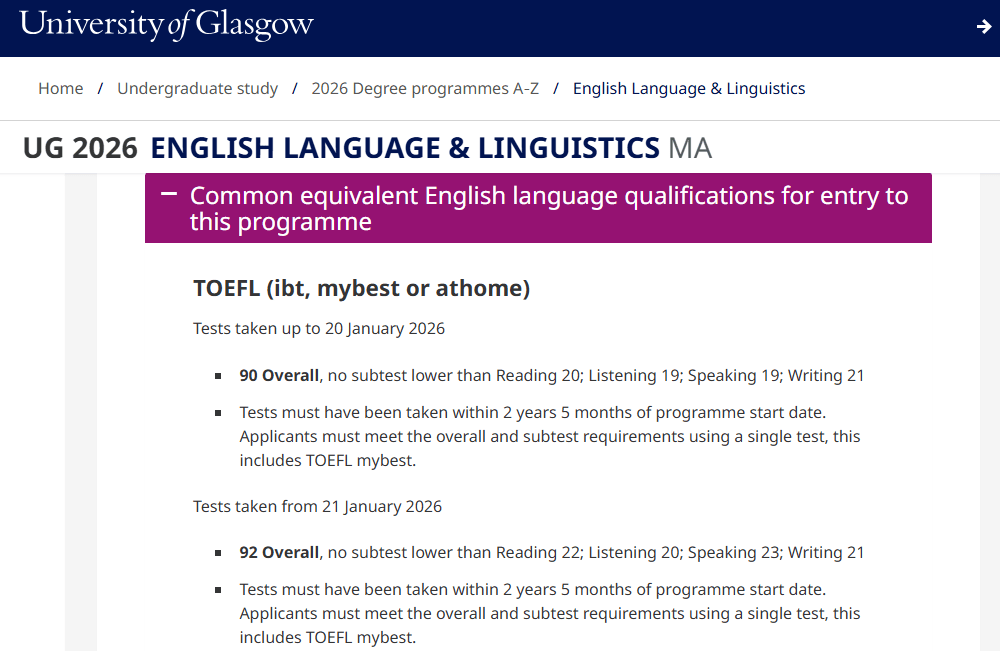Click the University of Glasgow logo
This screenshot has width=1000, height=651.
point(166,24)
